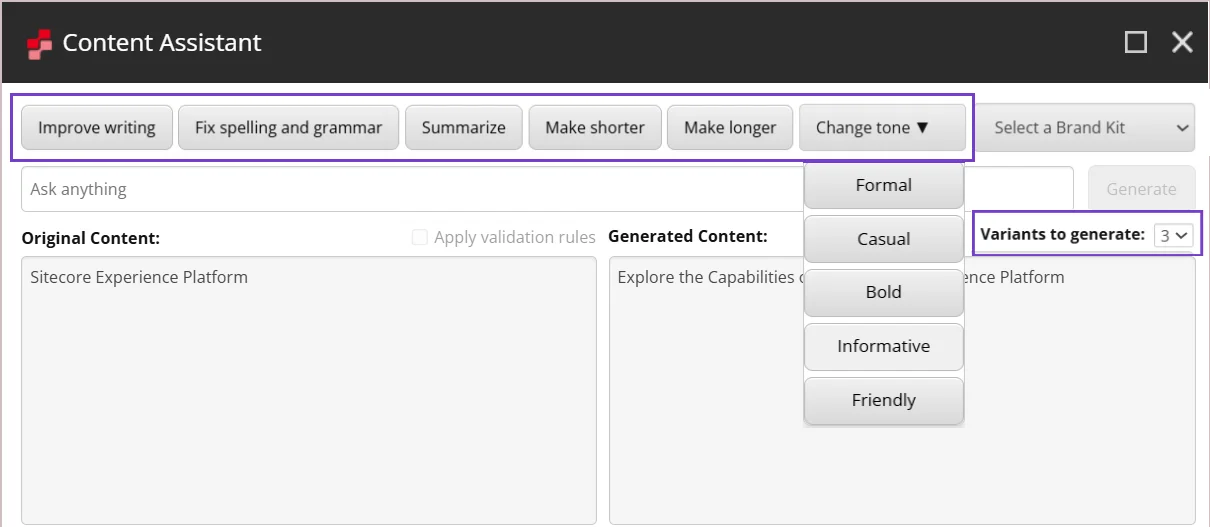
Task: Choose the Informative tone option
Action: (x=884, y=346)
